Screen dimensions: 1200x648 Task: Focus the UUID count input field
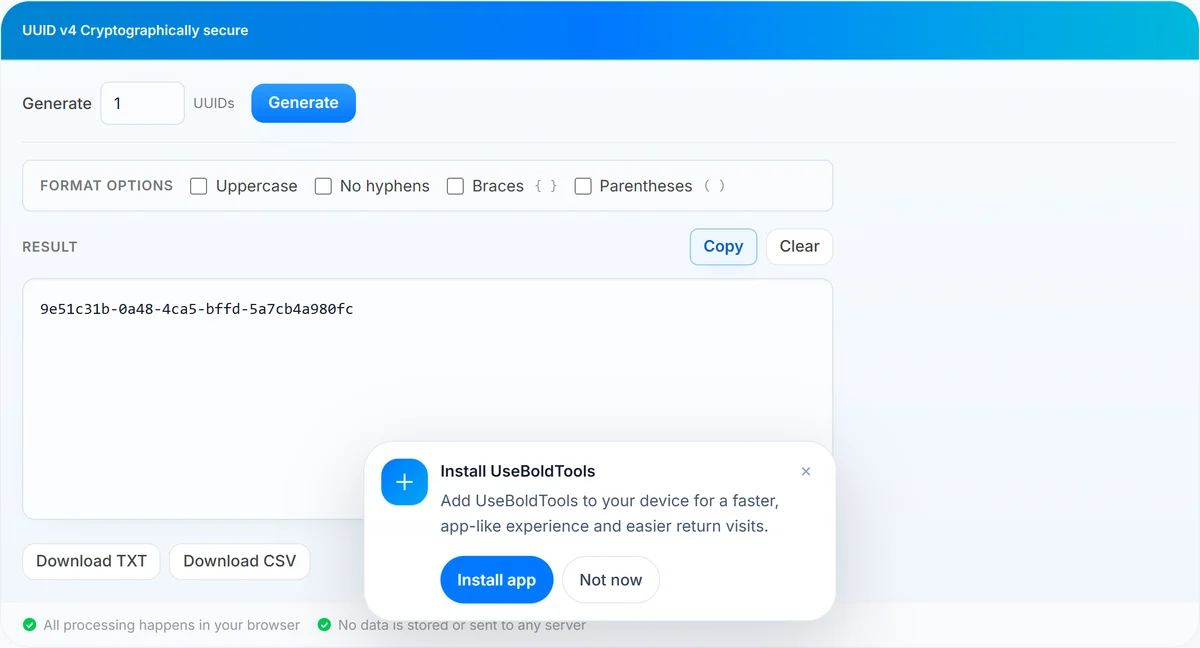point(142,103)
